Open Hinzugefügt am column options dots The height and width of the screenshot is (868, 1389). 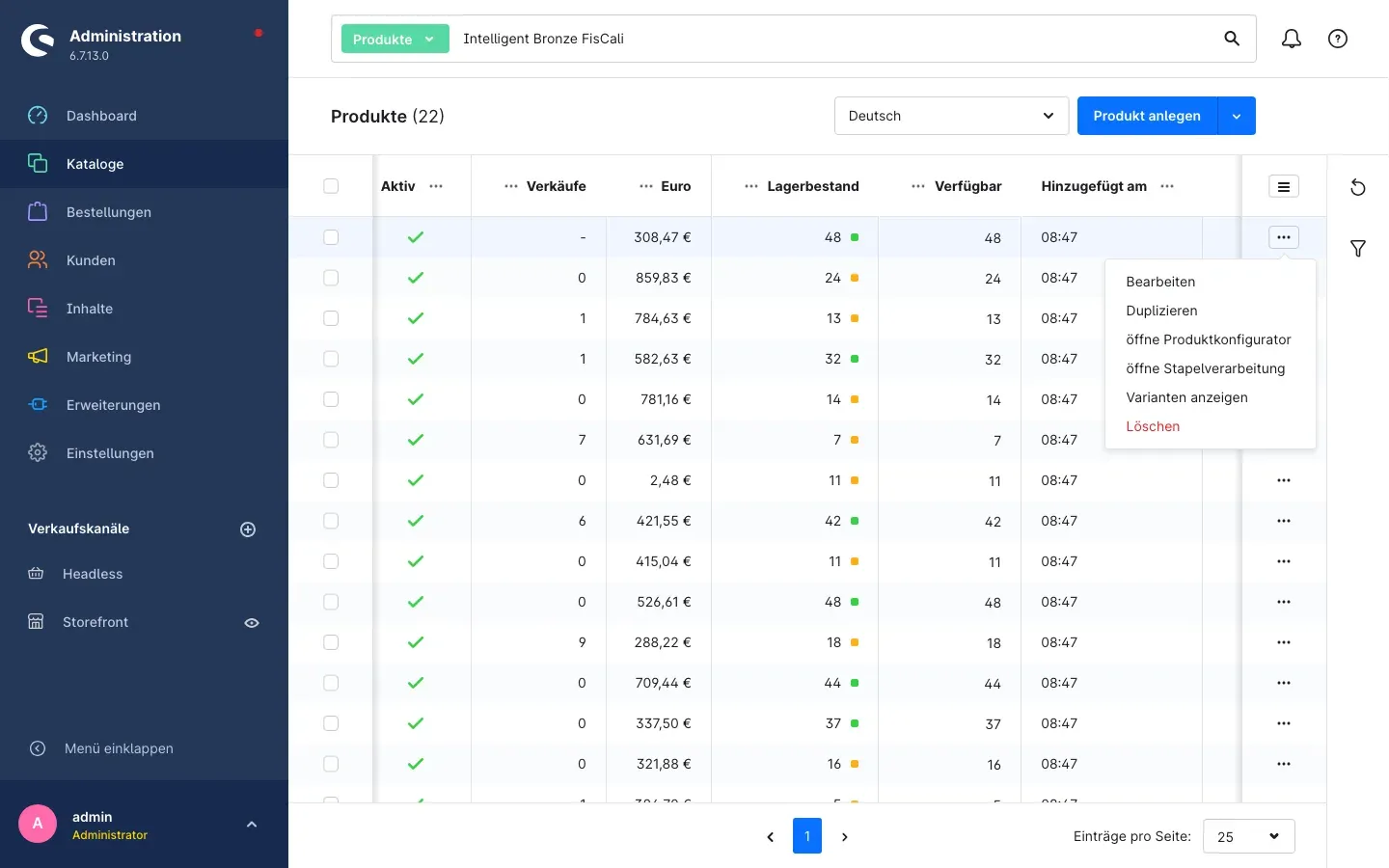coord(1167,186)
